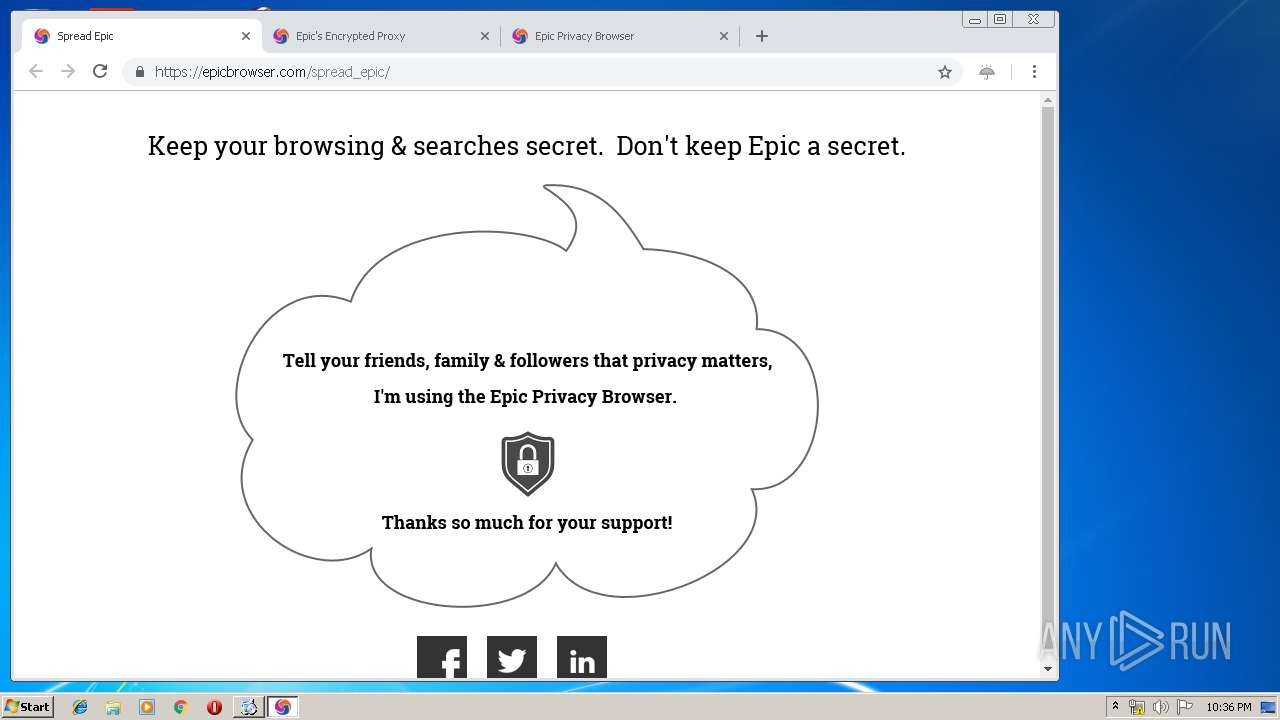Image resolution: width=1280 pixels, height=720 pixels.
Task: Close the Spread Epic tab
Action: (246, 36)
